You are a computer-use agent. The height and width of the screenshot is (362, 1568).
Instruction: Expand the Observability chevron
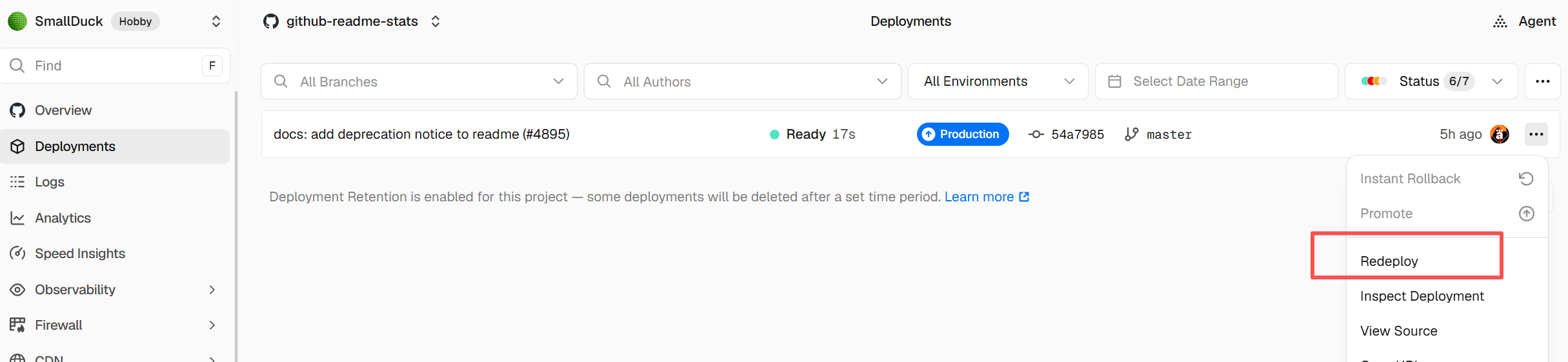pyautogui.click(x=212, y=290)
